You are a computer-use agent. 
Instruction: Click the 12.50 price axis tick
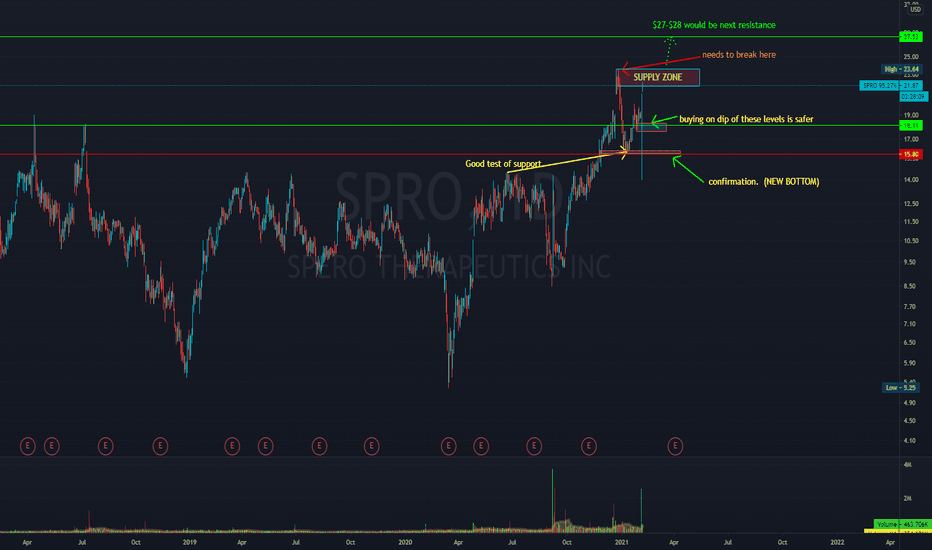911,204
